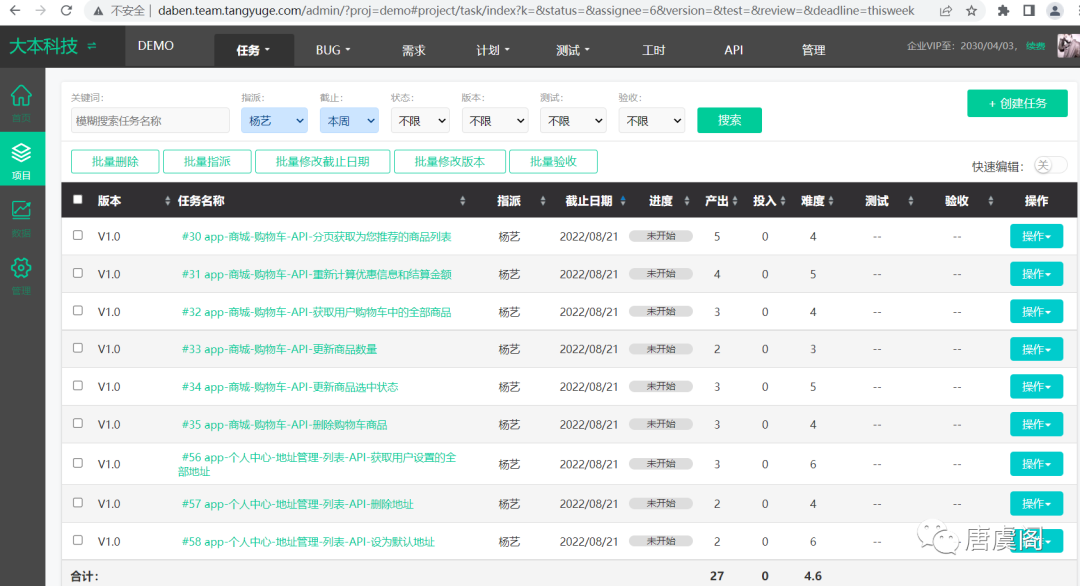Open the 指派 assignee dropdown showing 杨艺
1080x586 pixels.
274,119
